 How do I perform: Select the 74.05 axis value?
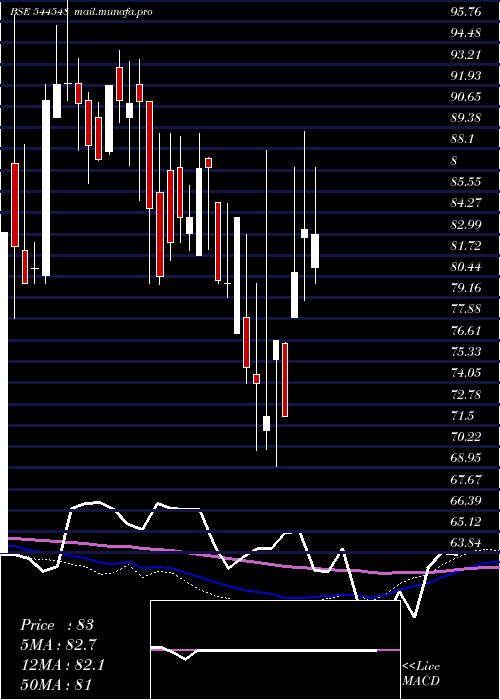click(x=466, y=373)
